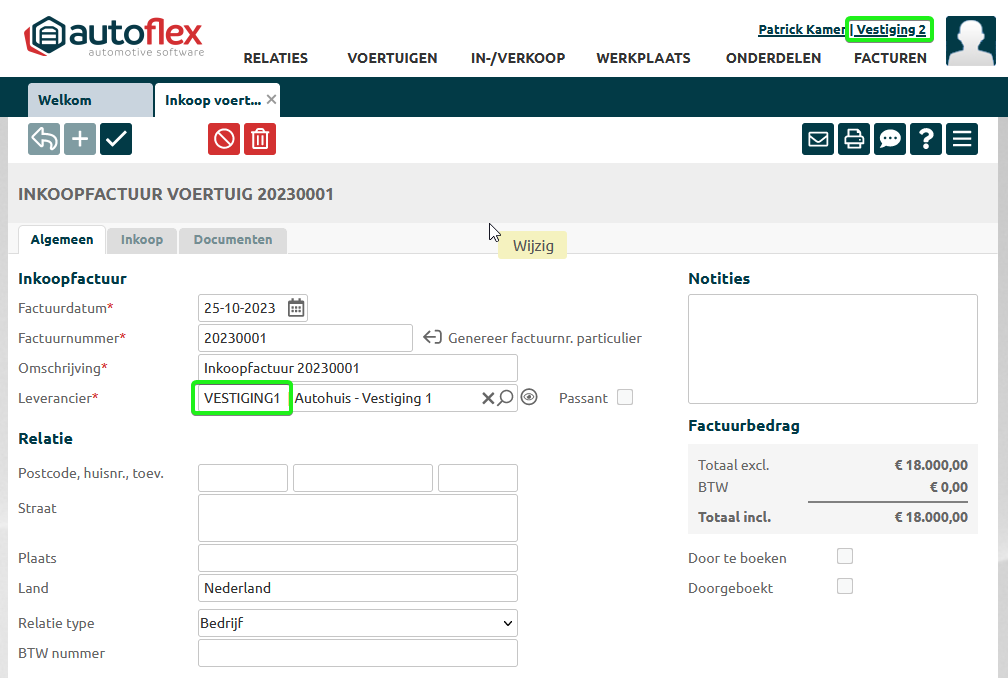Toggle the Doorgeboekt checkbox
Viewport: 1008px width, 678px height.
[x=845, y=586]
